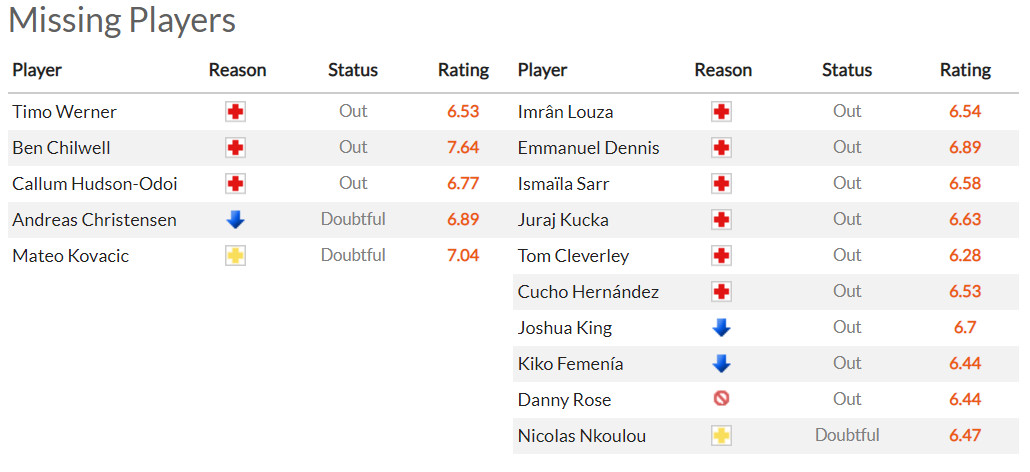Click Kiko Femenía's blue down arrow icon
Viewport: 1030px width, 472px height.
click(x=721, y=364)
